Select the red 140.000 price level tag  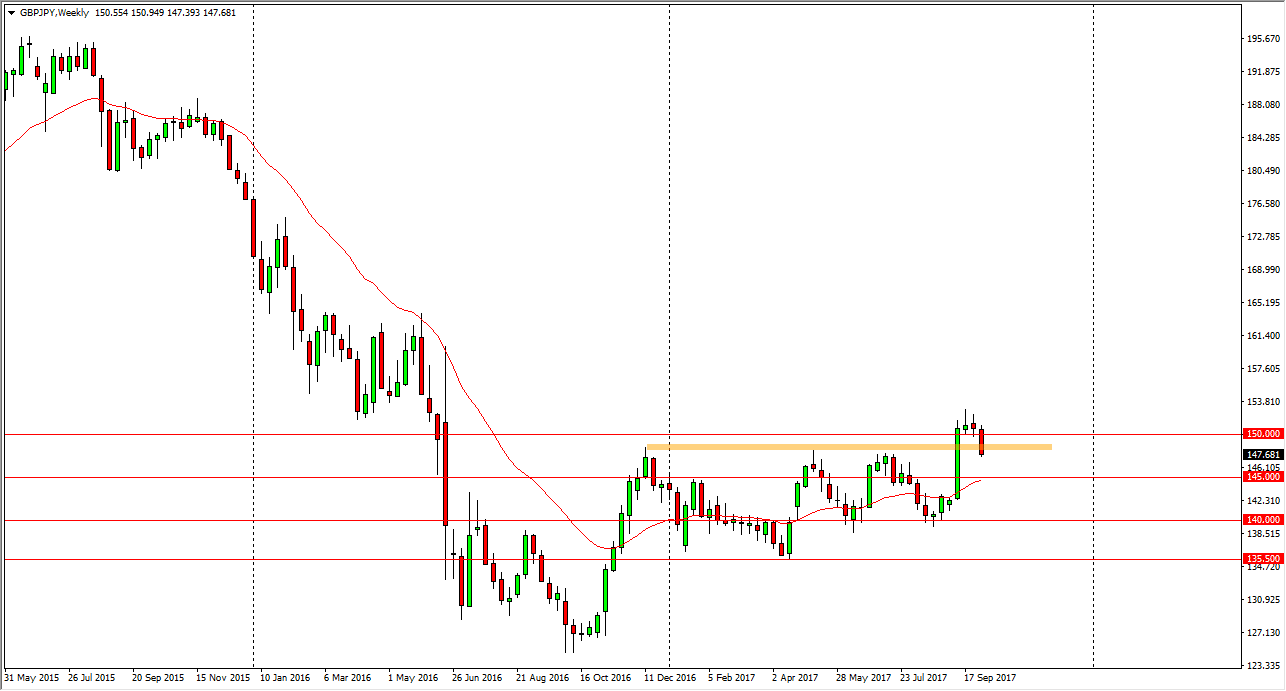(x=1262, y=520)
